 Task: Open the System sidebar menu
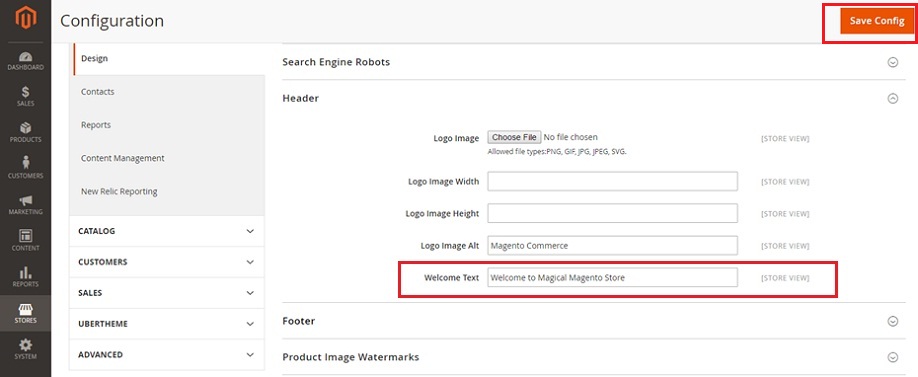[25, 349]
